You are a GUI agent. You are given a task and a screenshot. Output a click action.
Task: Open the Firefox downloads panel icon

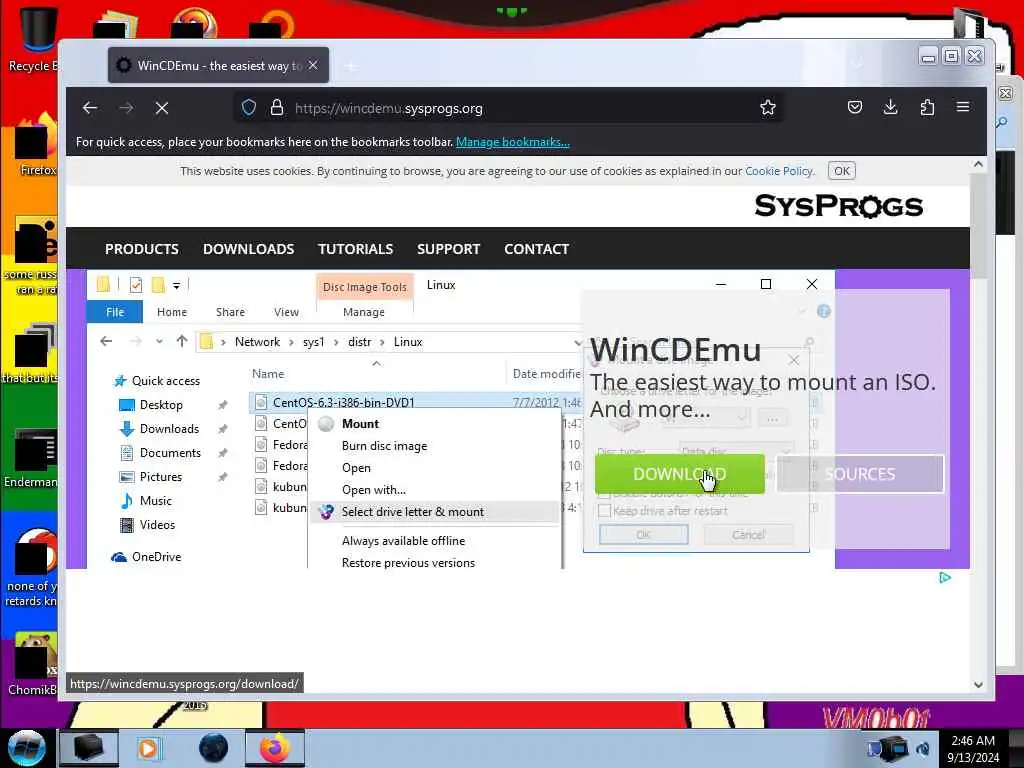(890, 107)
